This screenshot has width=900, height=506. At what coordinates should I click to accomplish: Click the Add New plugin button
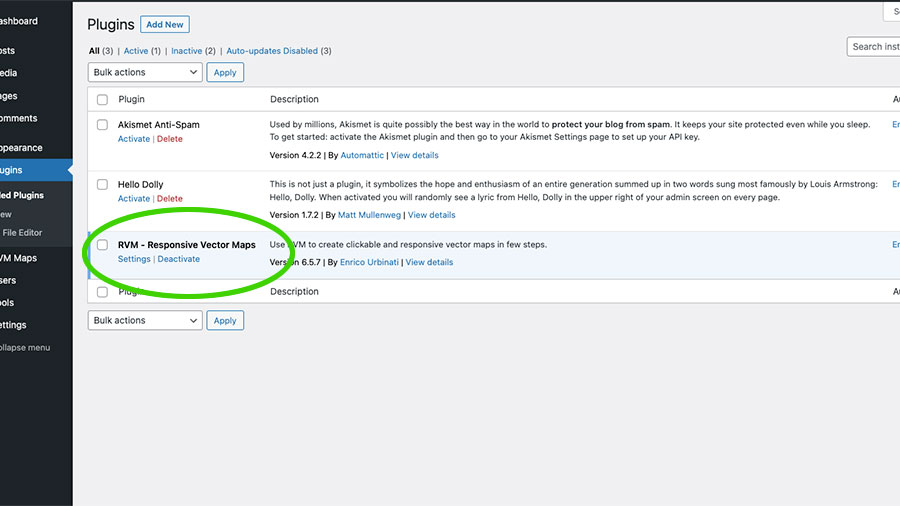tap(165, 25)
